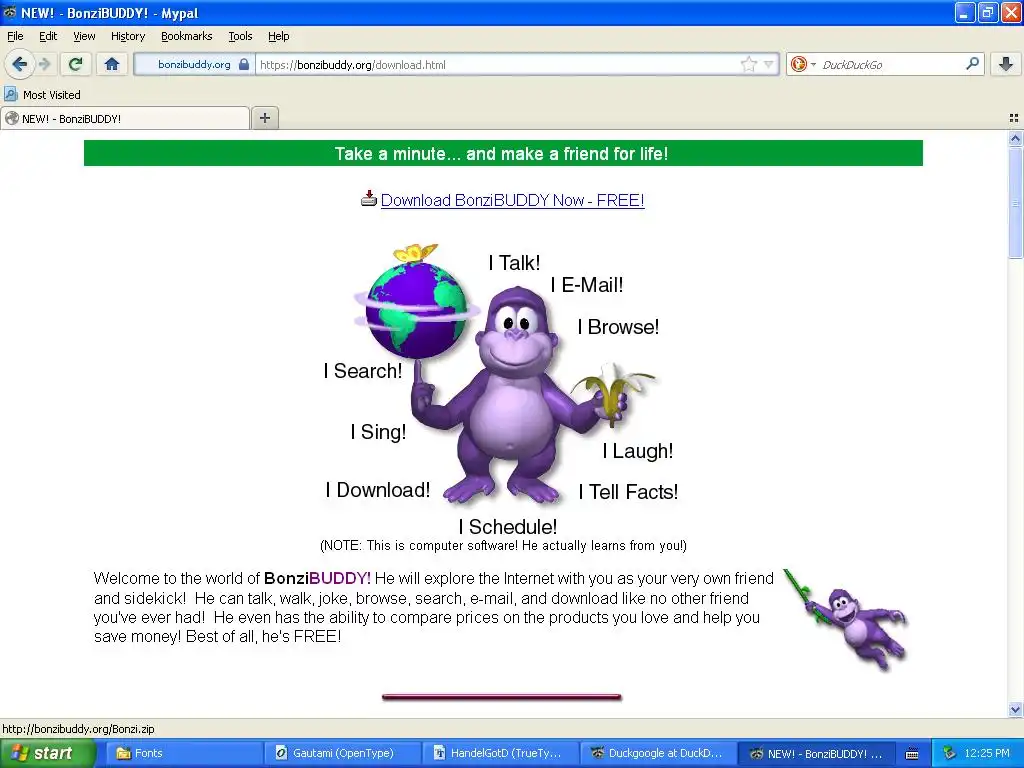This screenshot has width=1024, height=768.
Task: Click the vertical scrollbar thumb
Action: [x=1015, y=202]
